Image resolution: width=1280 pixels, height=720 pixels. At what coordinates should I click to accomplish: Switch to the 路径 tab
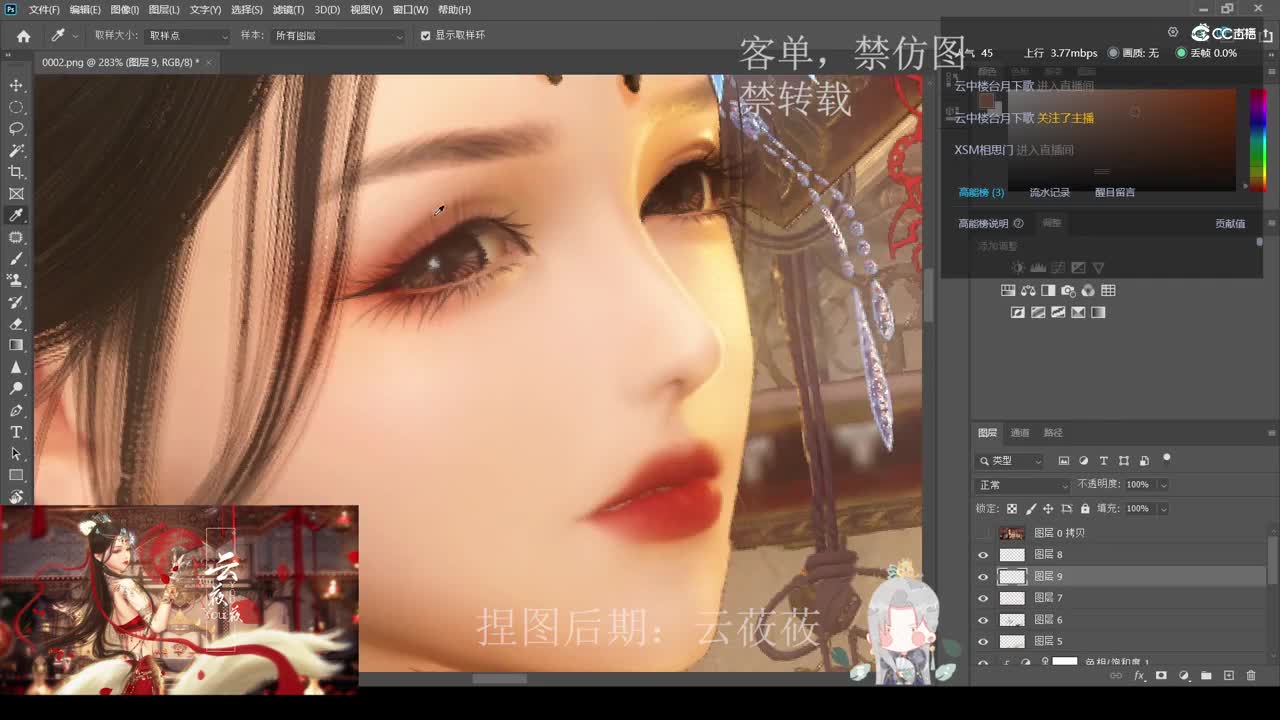(1053, 433)
